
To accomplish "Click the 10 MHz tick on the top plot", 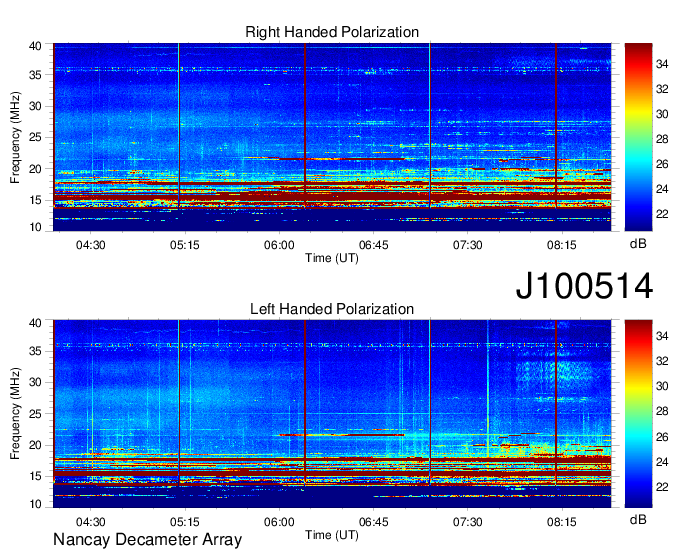I will (36, 227).
